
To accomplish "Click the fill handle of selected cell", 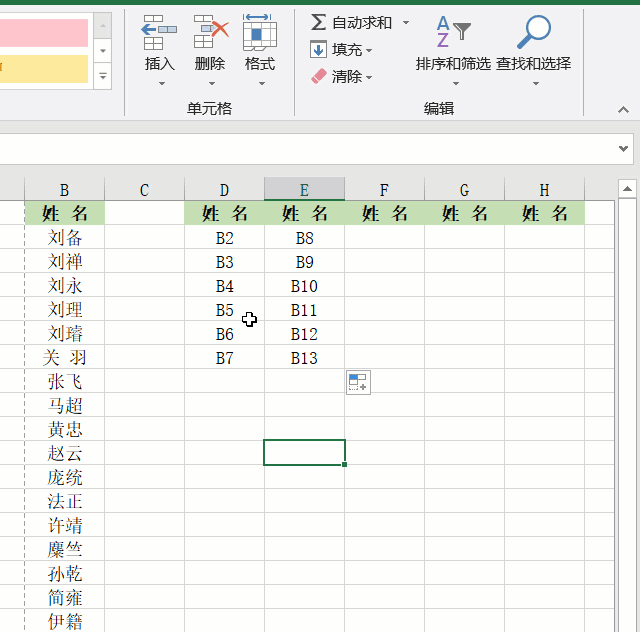I will [344, 464].
